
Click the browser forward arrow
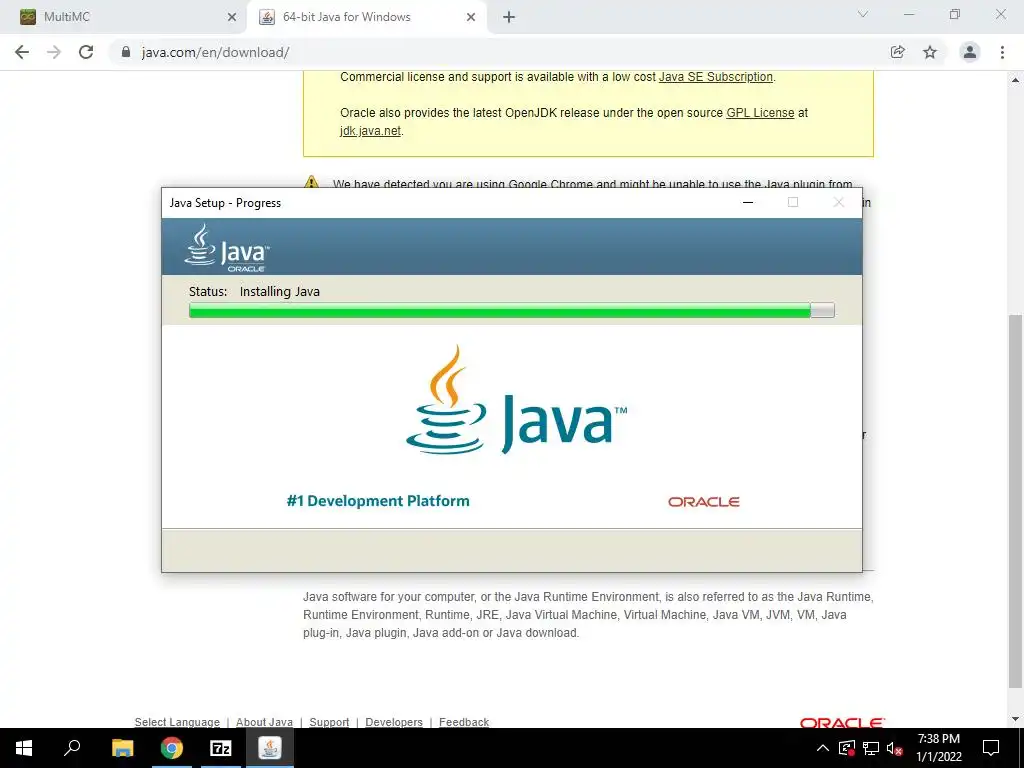coord(54,52)
